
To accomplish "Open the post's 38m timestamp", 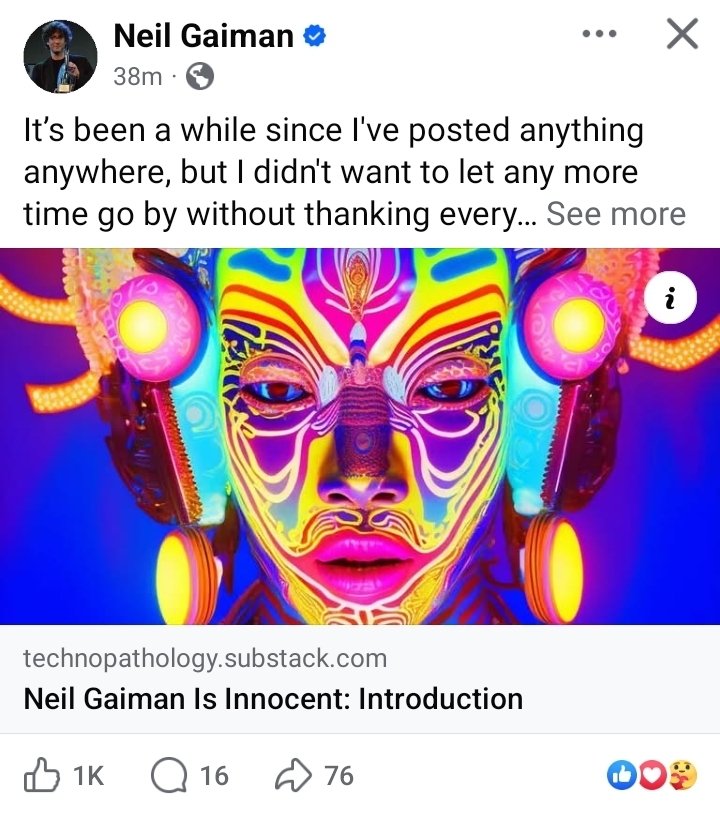I will pyautogui.click(x=137, y=76).
